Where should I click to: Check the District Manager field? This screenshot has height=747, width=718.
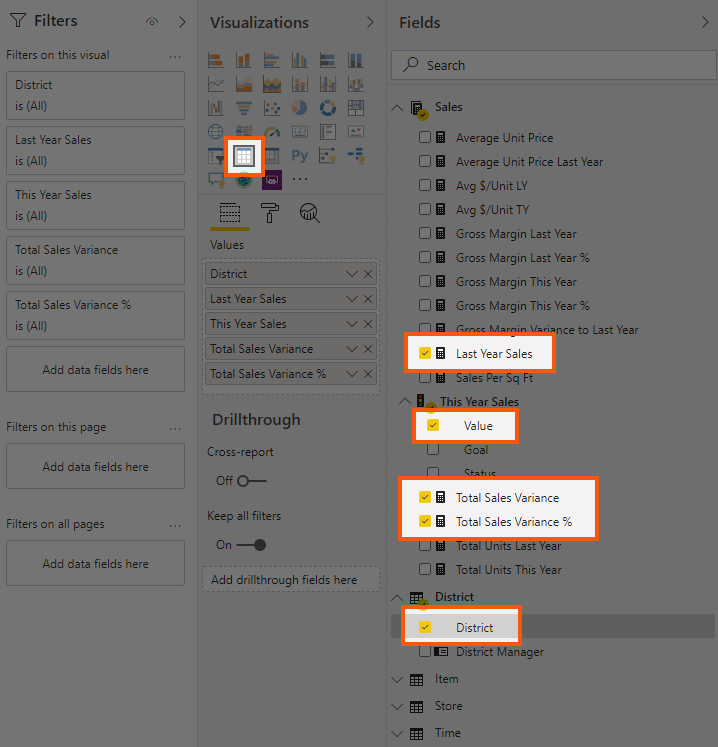pyautogui.click(x=425, y=652)
